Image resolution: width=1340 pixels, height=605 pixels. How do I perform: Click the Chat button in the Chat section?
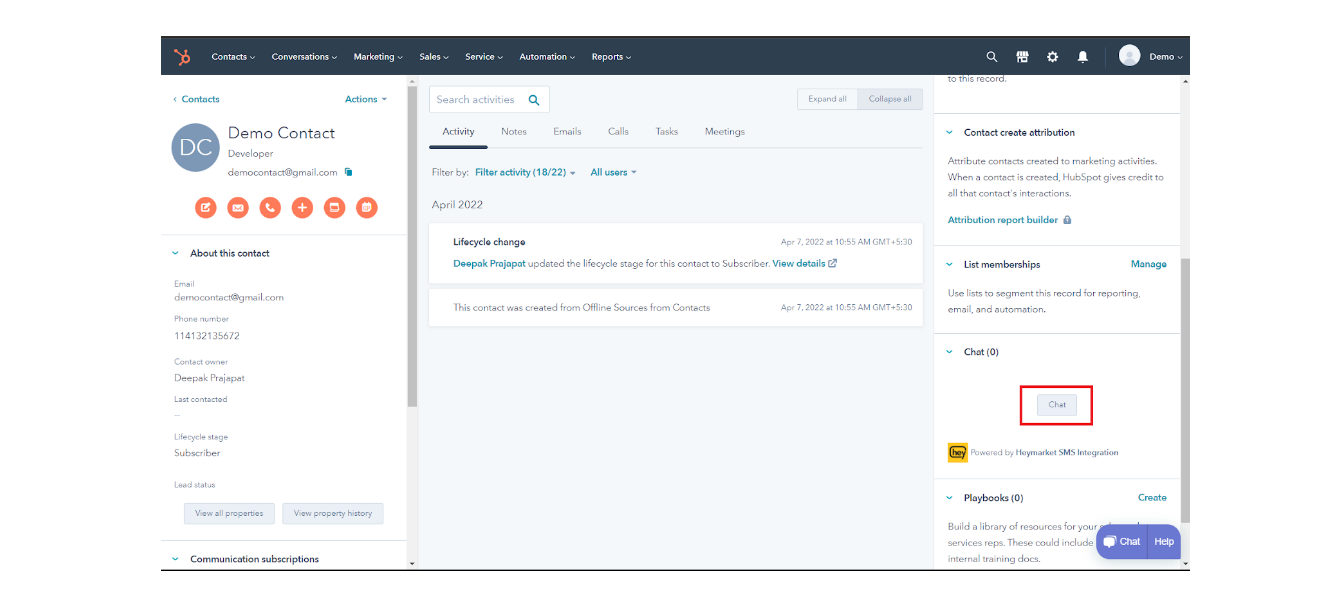point(1057,405)
